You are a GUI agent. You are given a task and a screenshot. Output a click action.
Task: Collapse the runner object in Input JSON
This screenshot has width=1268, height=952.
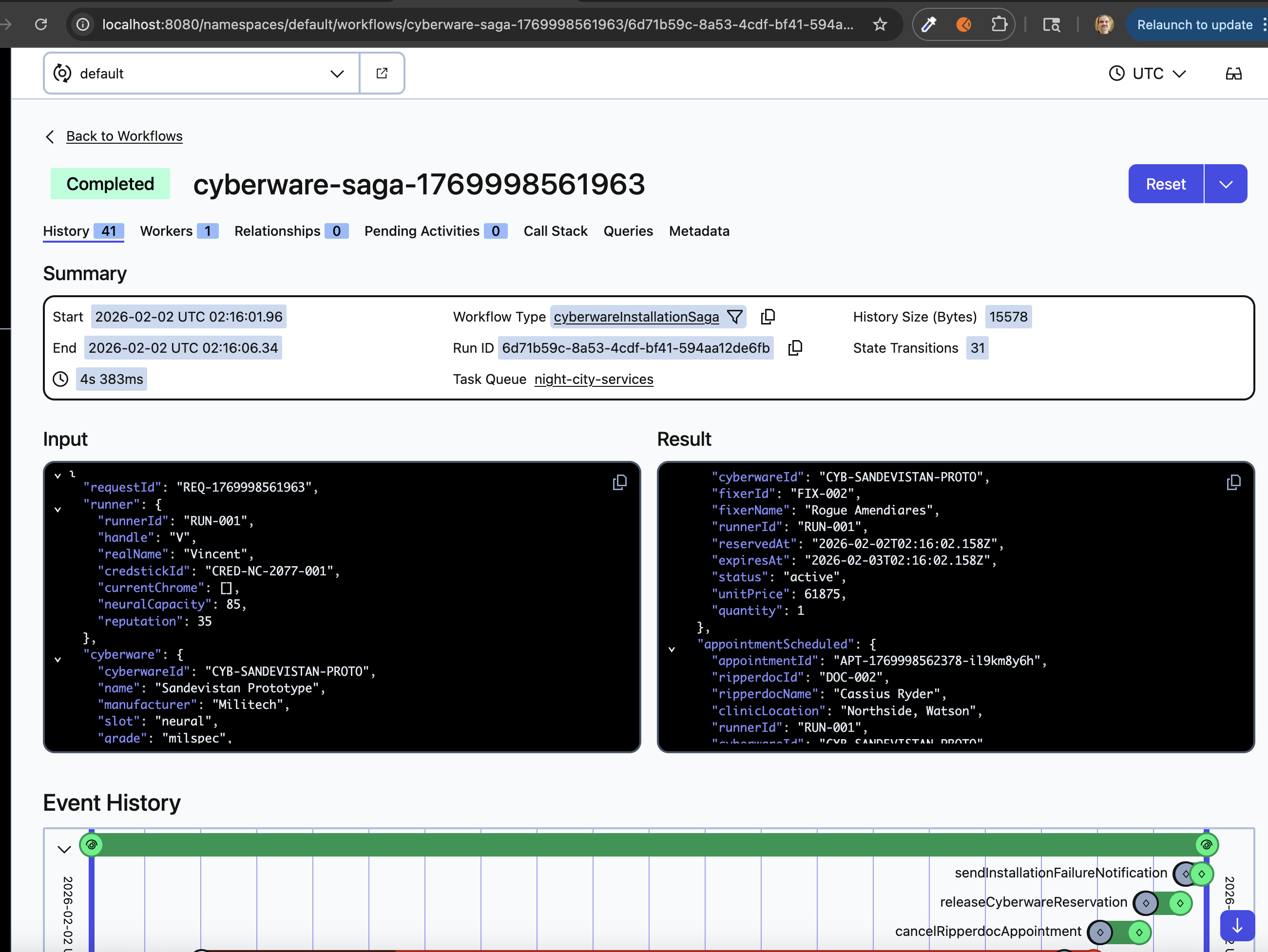(x=57, y=509)
